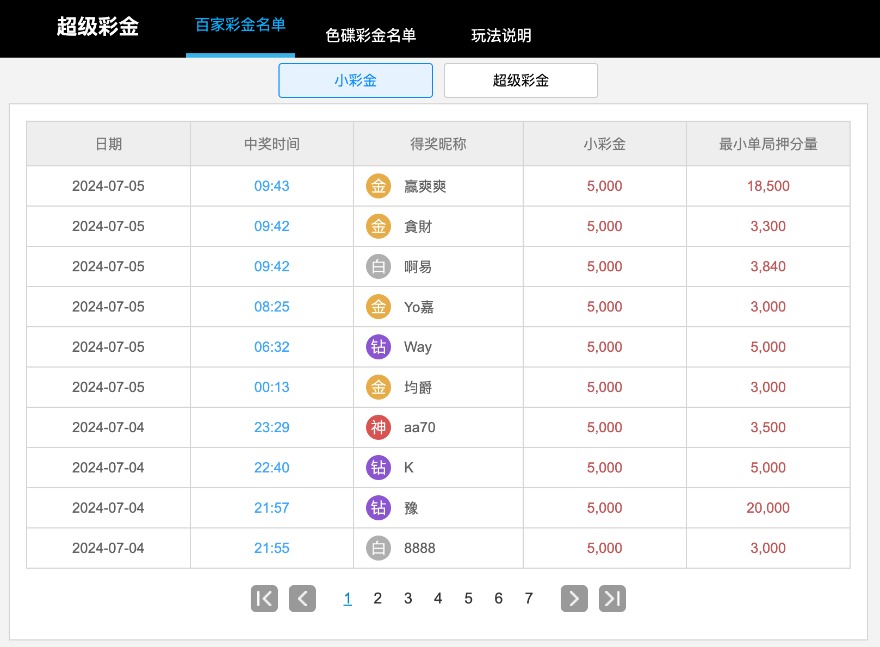Go to page 2 of results
This screenshot has height=647, width=880.
(377, 599)
